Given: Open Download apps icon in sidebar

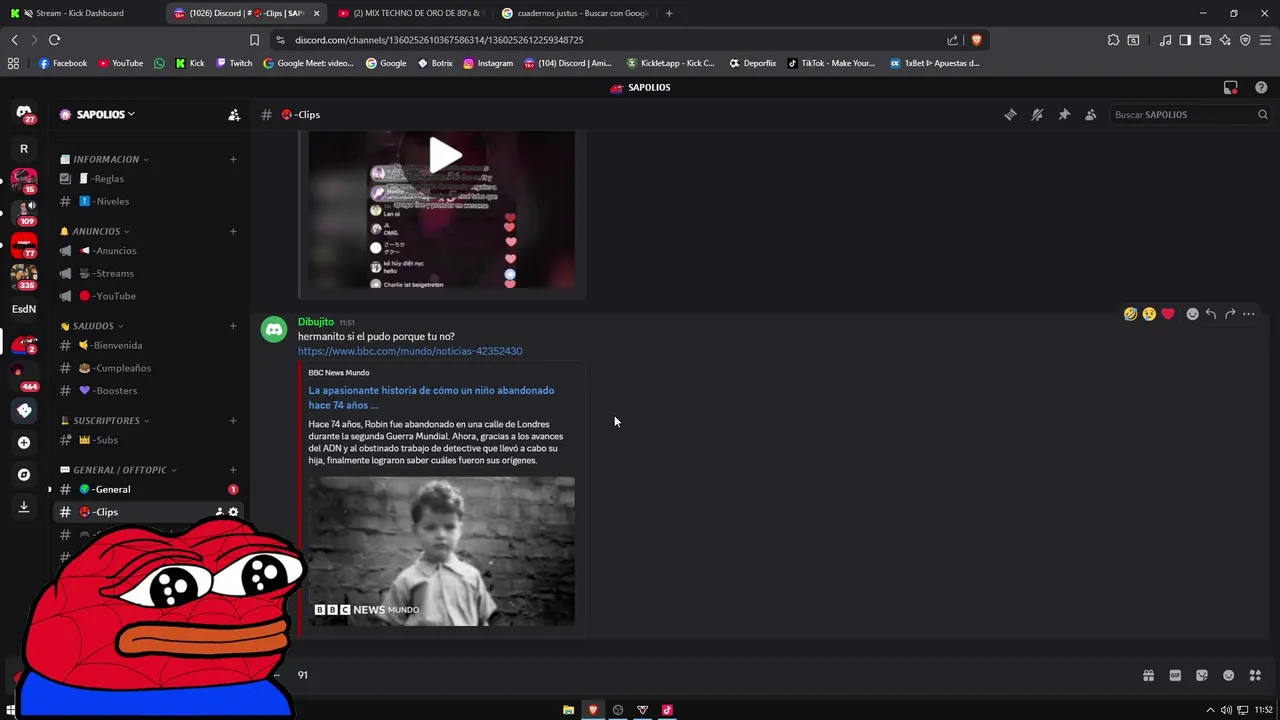Looking at the screenshot, I should (x=24, y=506).
